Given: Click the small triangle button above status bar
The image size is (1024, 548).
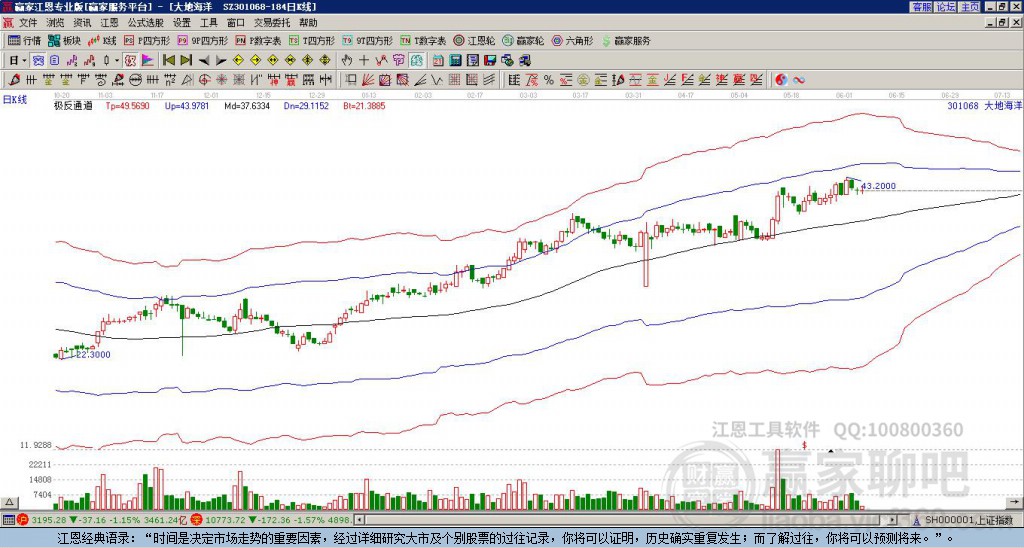Looking at the screenshot, I should (9, 502).
